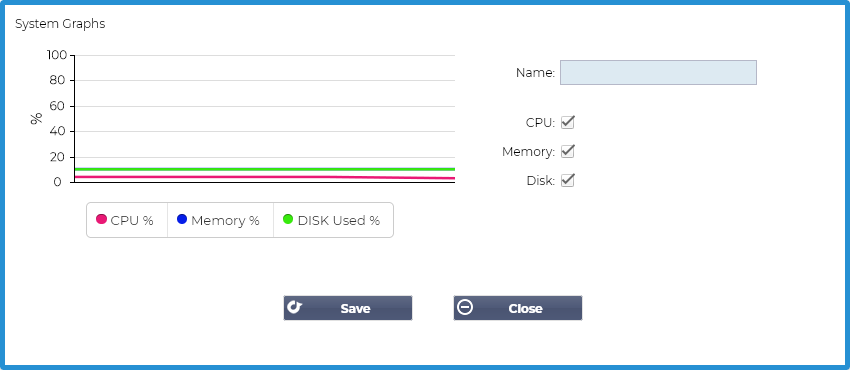Click the blue Memory % legend dot
Viewport: 850px width, 370px height.
pos(182,219)
